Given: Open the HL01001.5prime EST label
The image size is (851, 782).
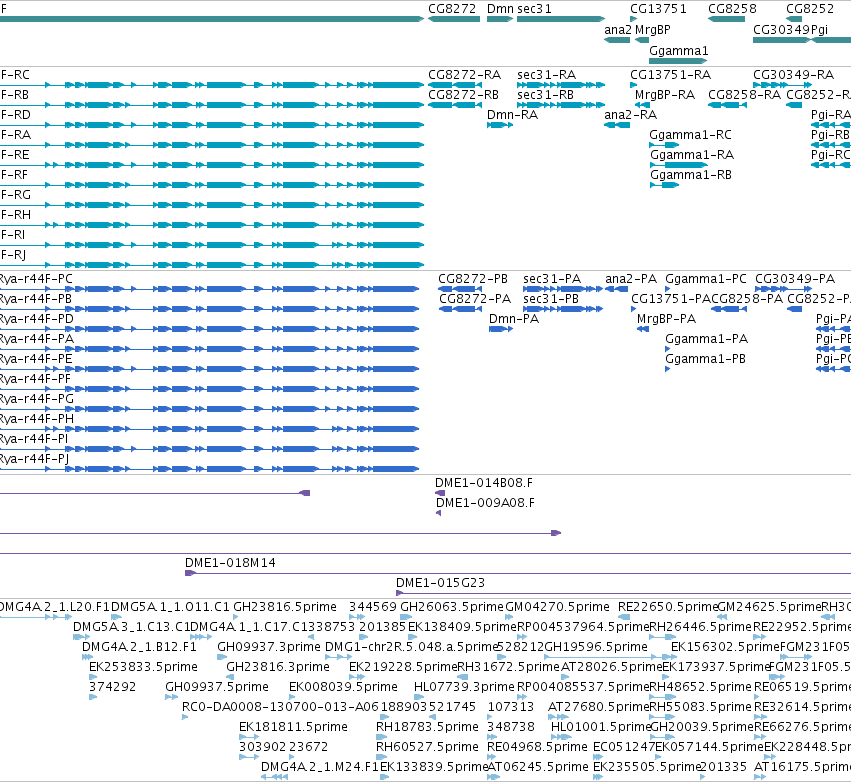Looking at the screenshot, I should (601, 727).
